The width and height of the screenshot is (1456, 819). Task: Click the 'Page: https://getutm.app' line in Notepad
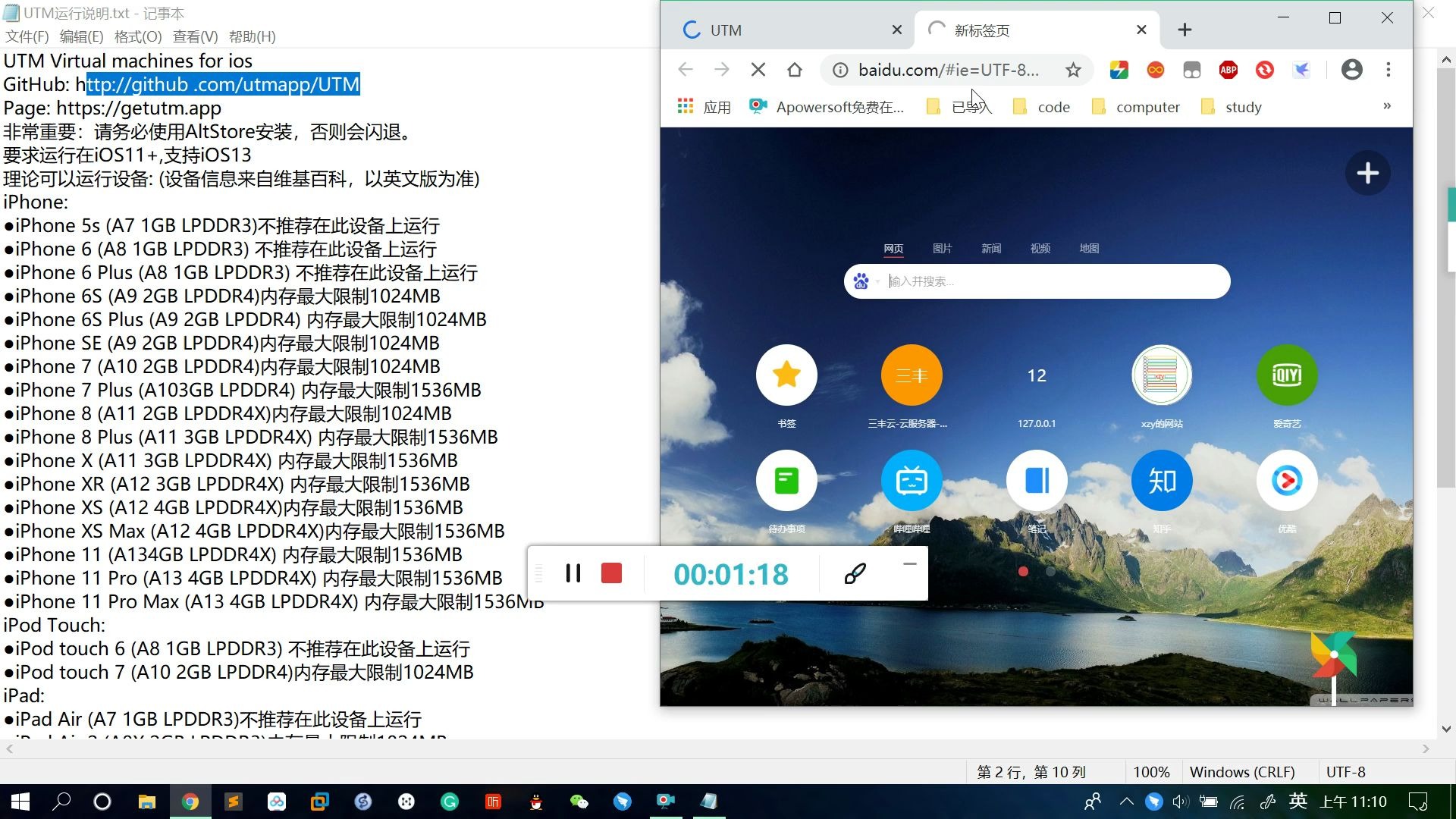(112, 108)
